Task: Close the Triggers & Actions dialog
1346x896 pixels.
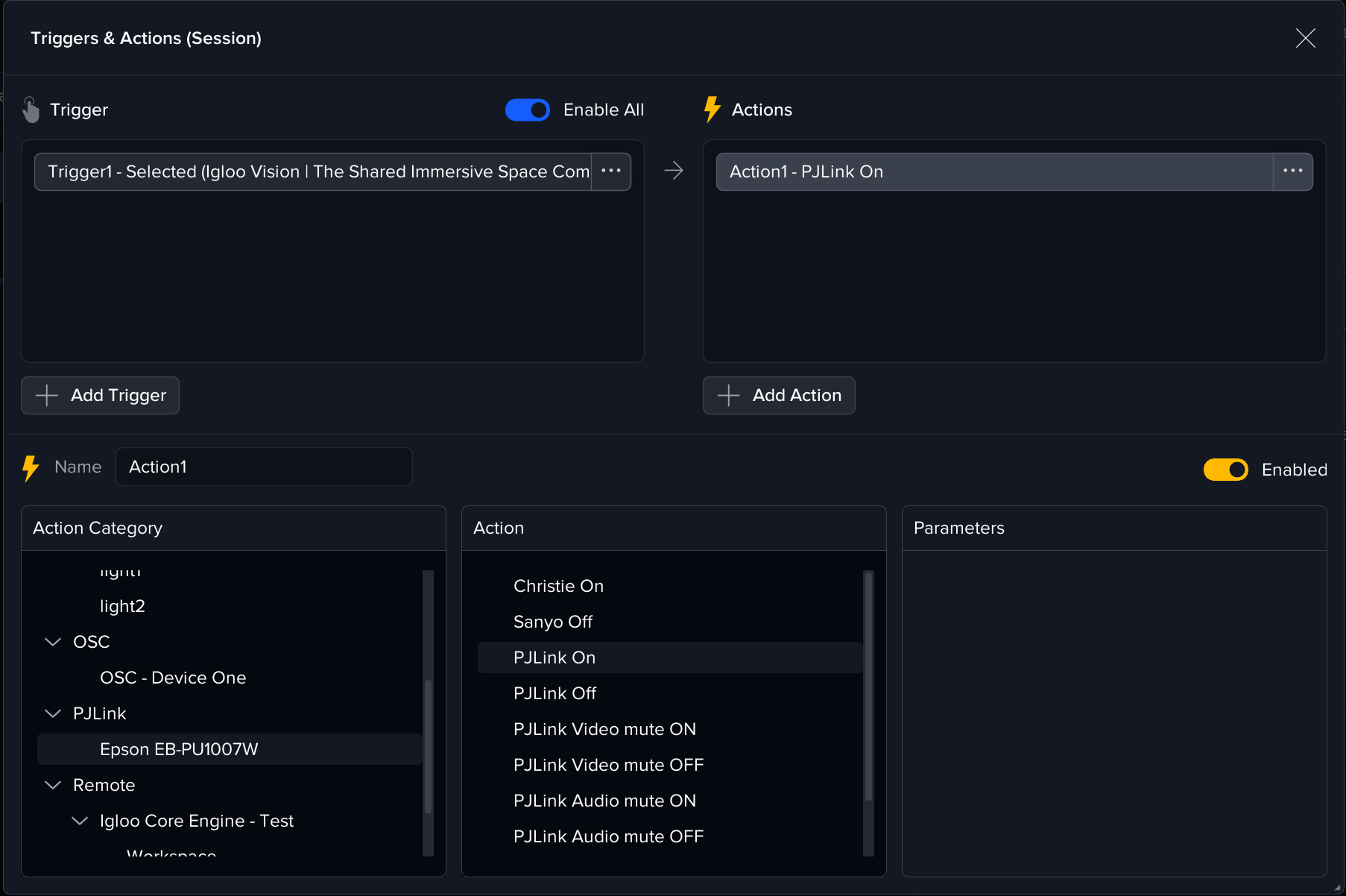Action: [x=1305, y=38]
